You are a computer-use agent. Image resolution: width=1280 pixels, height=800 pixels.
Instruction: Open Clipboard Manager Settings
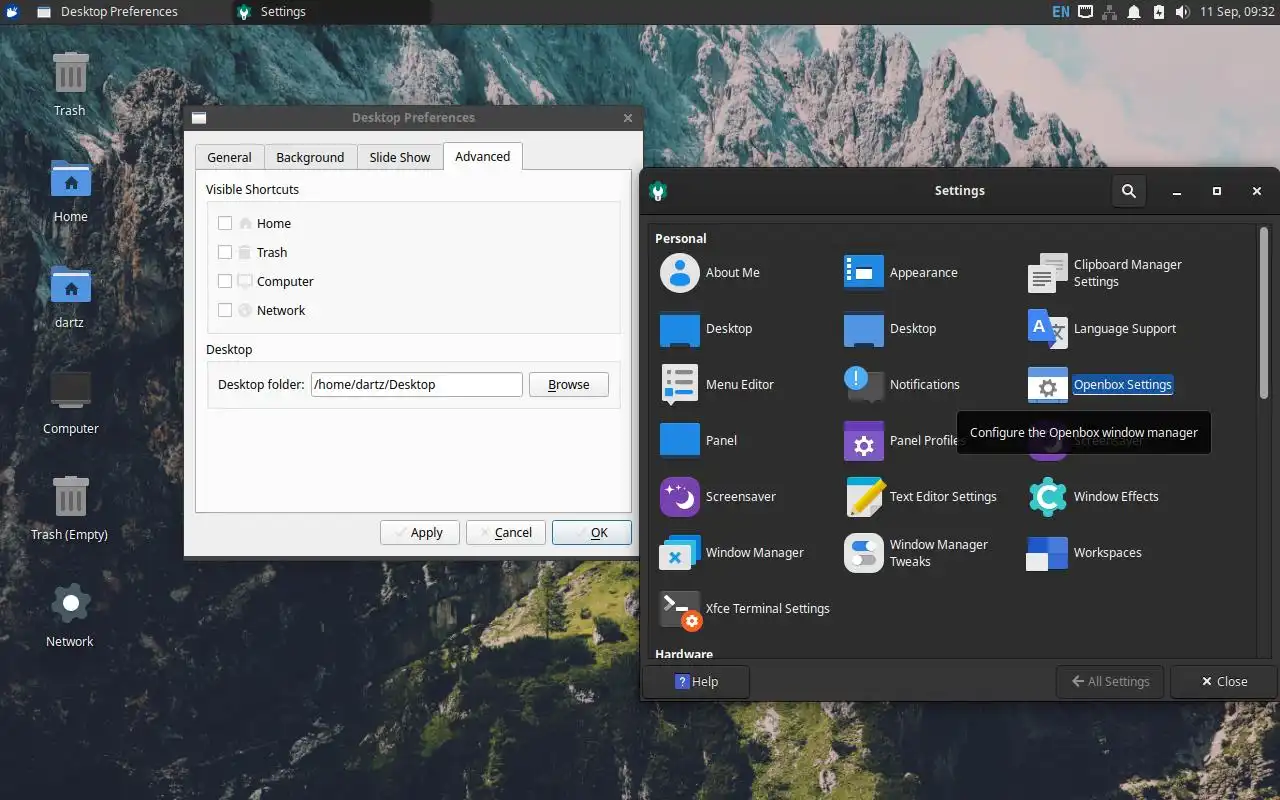pos(1105,273)
